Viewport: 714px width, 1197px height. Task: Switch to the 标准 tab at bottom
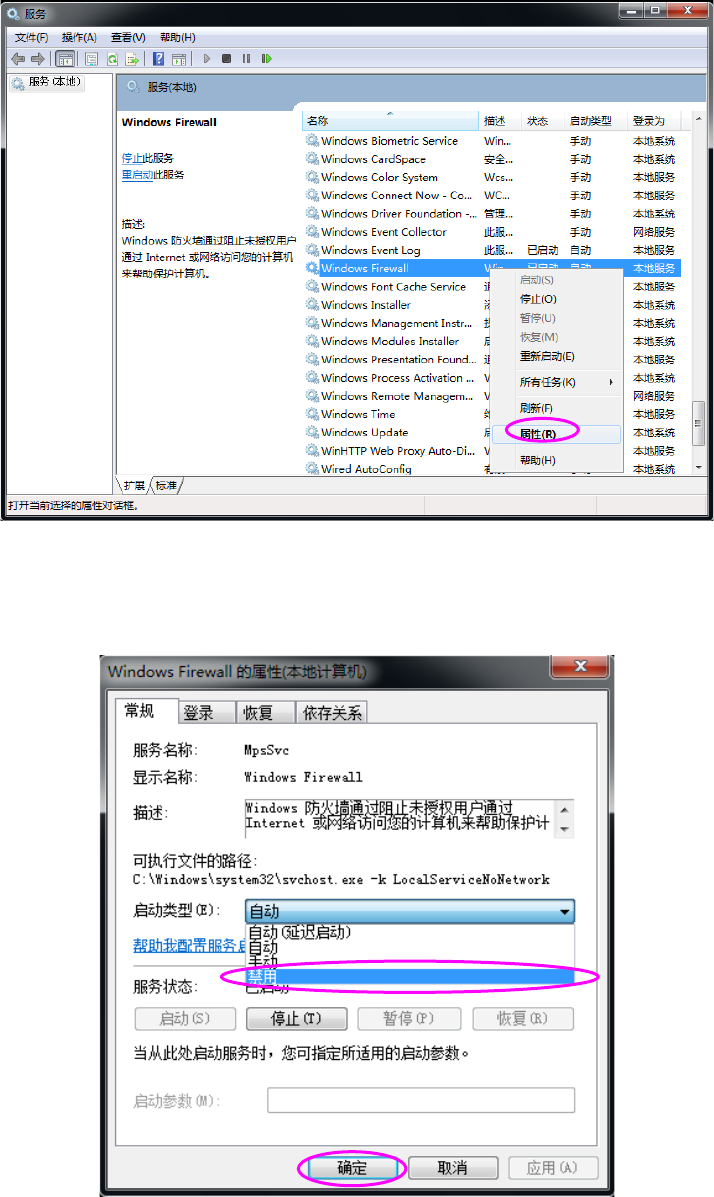(x=166, y=486)
